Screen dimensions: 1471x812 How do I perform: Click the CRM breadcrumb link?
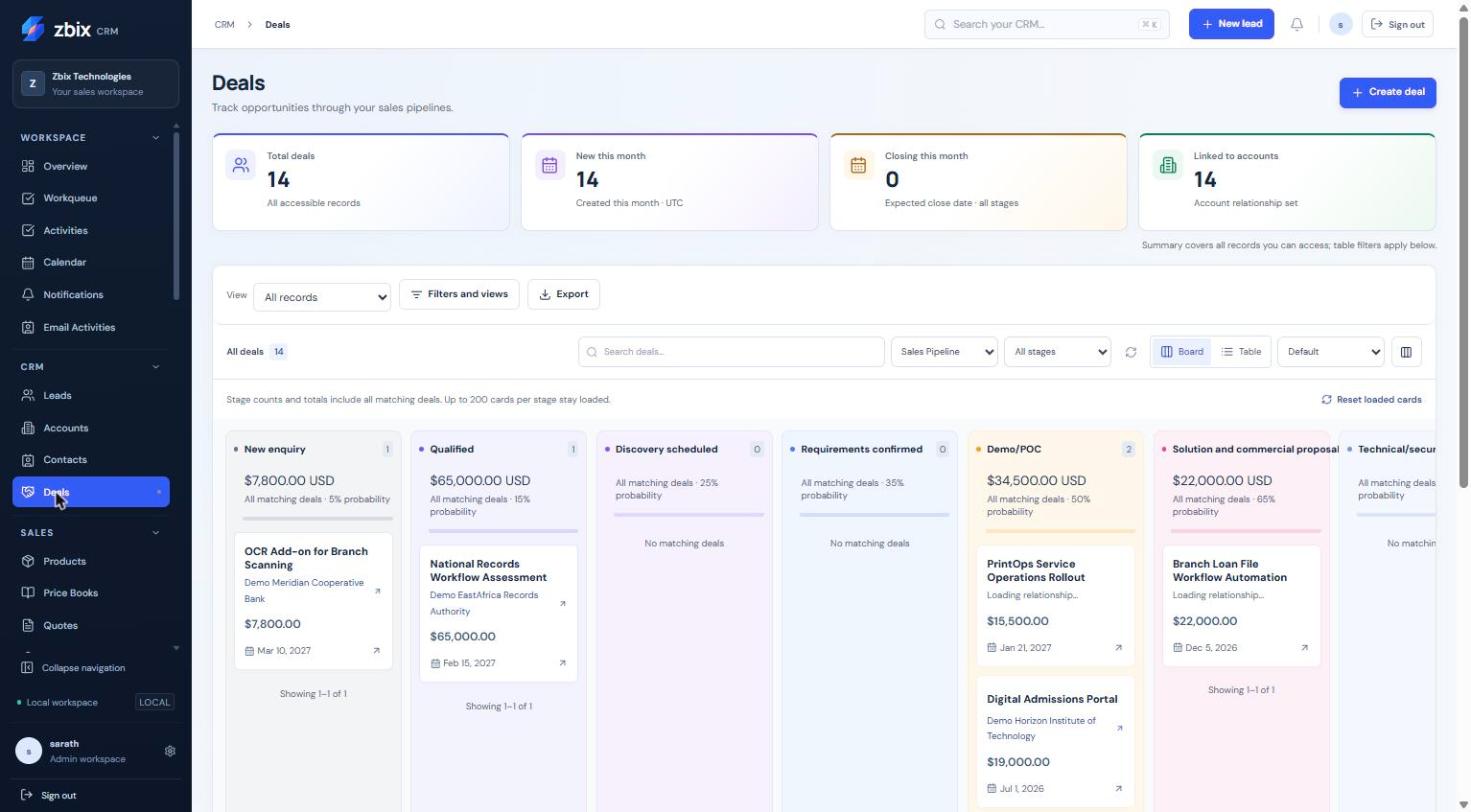[x=224, y=25]
